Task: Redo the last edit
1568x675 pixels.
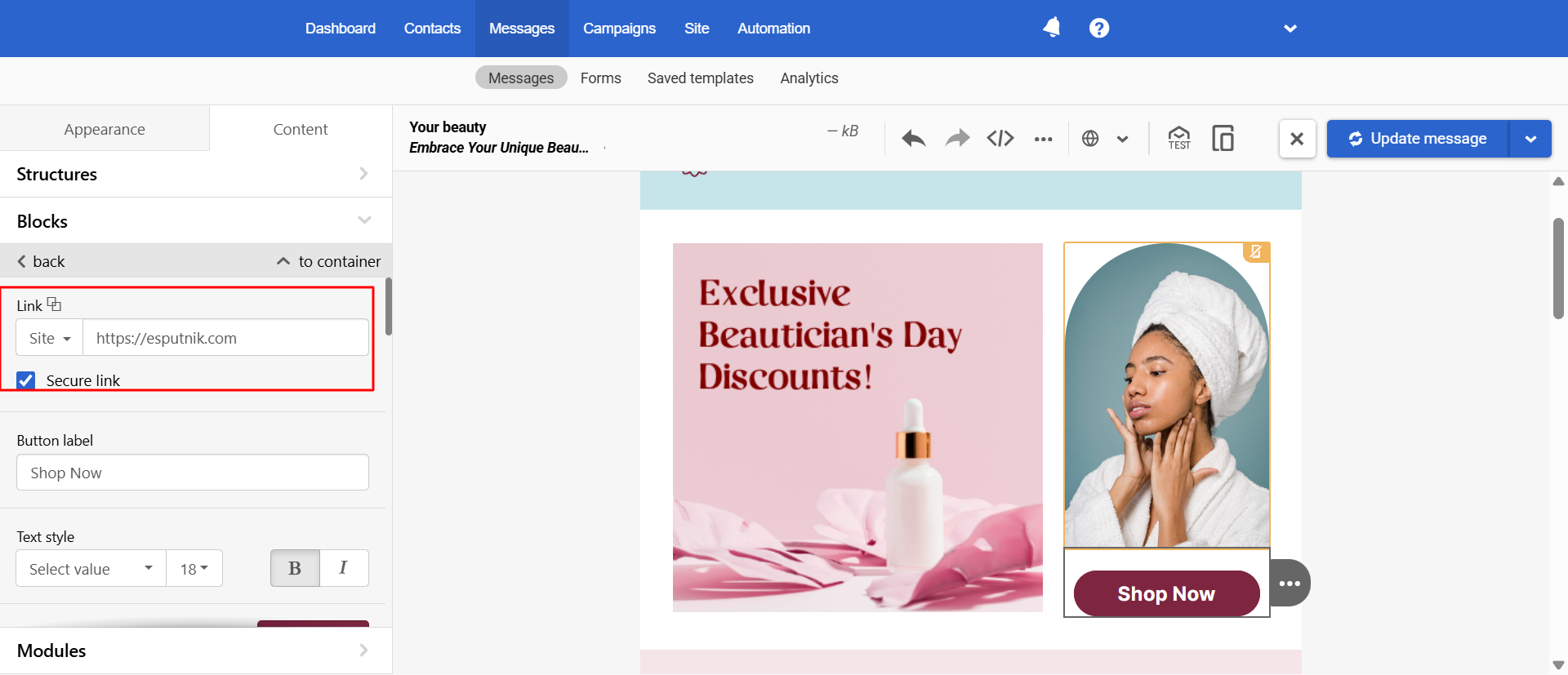Action: (957, 139)
